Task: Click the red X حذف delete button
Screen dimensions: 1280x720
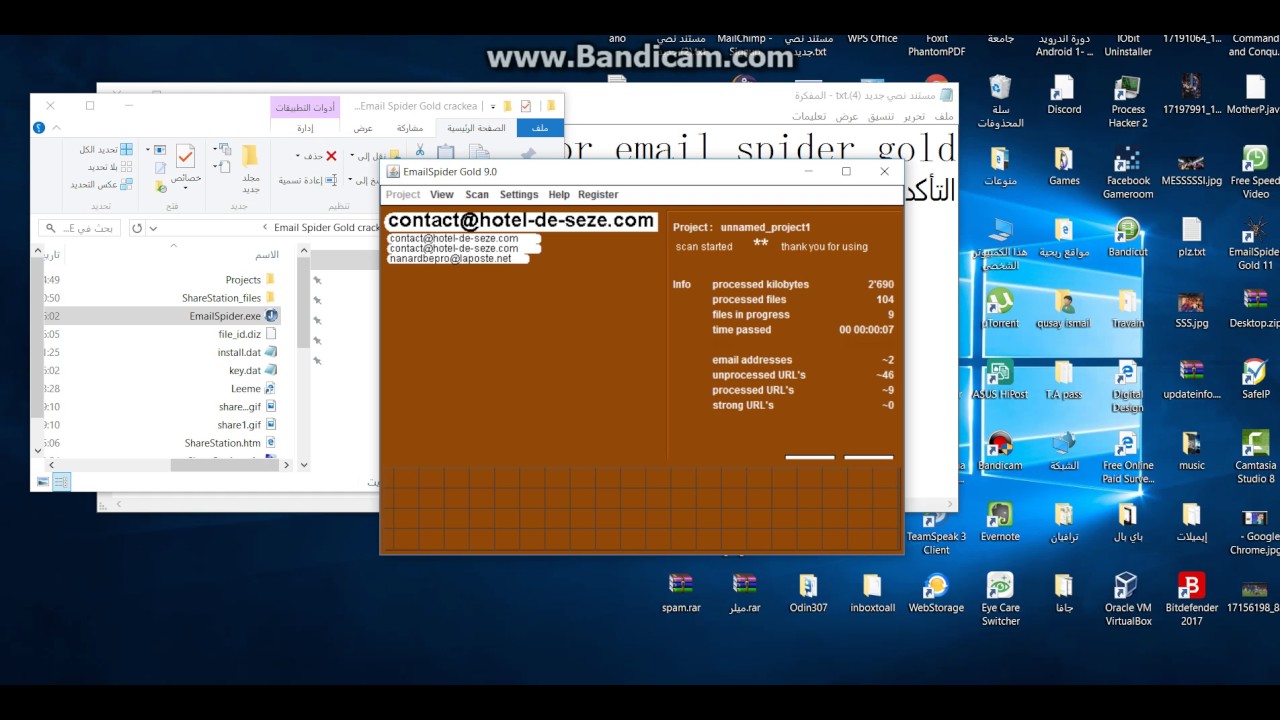Action: 331,156
